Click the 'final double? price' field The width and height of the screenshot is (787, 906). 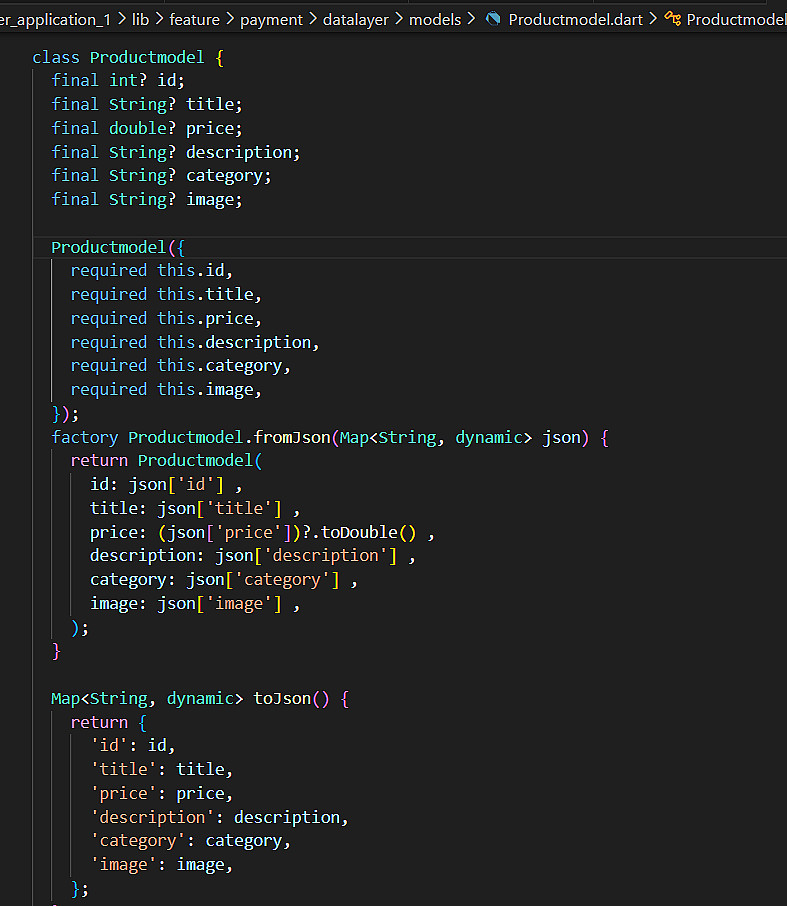click(x=147, y=128)
